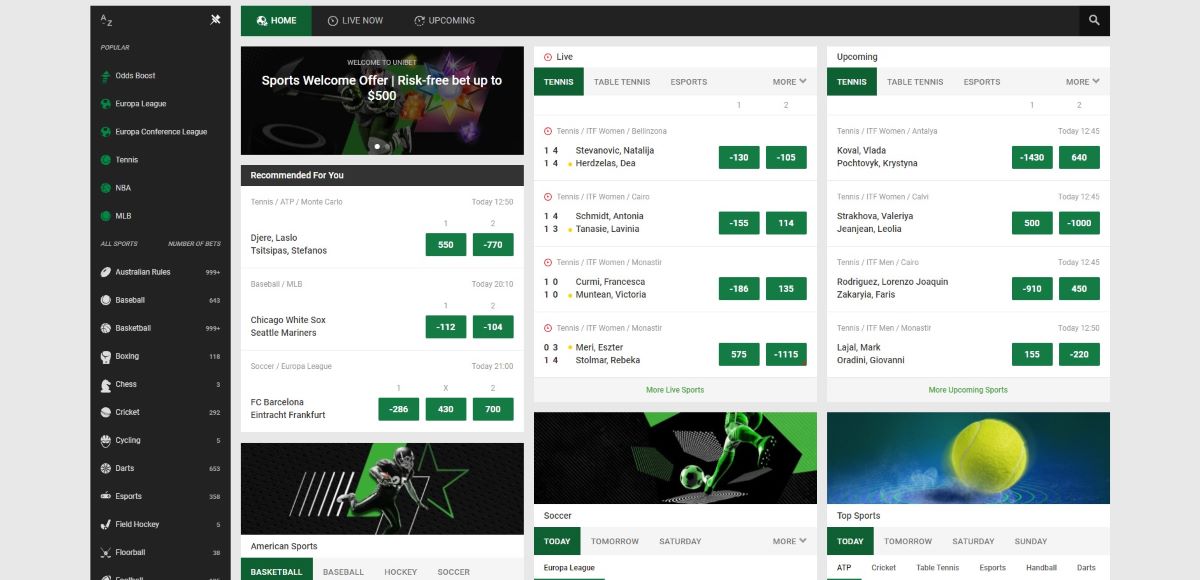Click the pin icon in sidebar header

(215, 20)
